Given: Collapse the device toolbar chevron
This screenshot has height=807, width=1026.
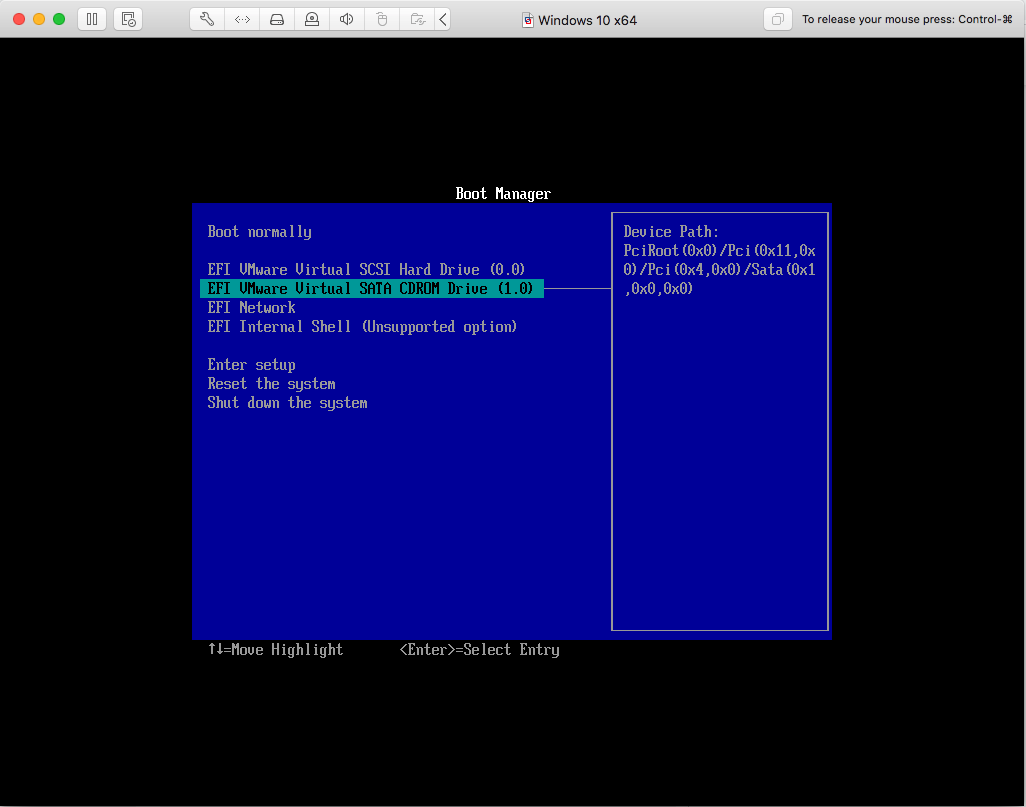Looking at the screenshot, I should [x=443, y=19].
